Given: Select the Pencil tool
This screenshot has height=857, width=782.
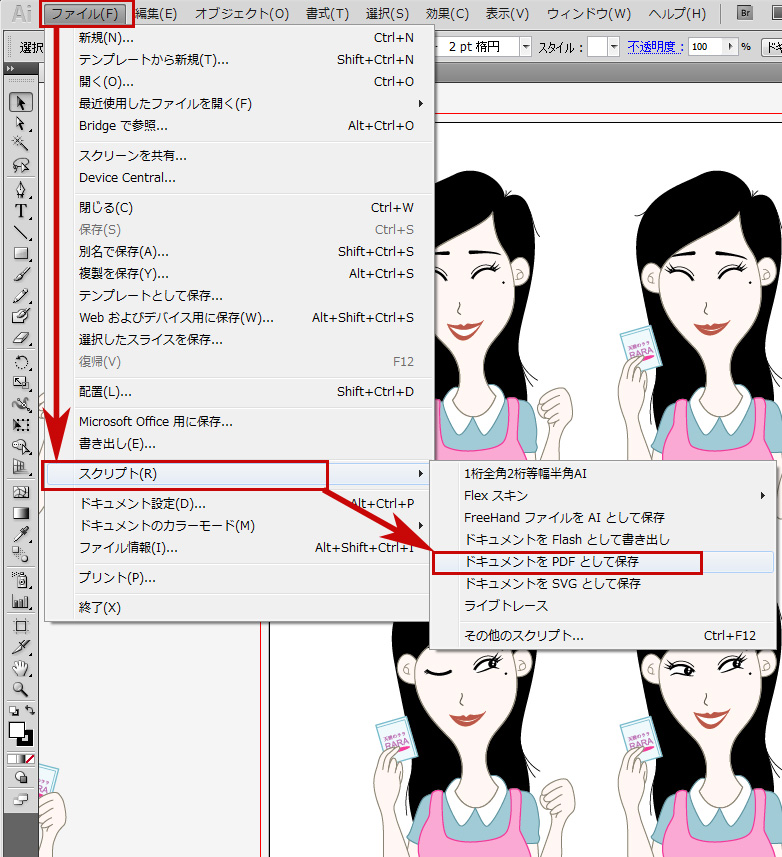Looking at the screenshot, I should tap(21, 295).
